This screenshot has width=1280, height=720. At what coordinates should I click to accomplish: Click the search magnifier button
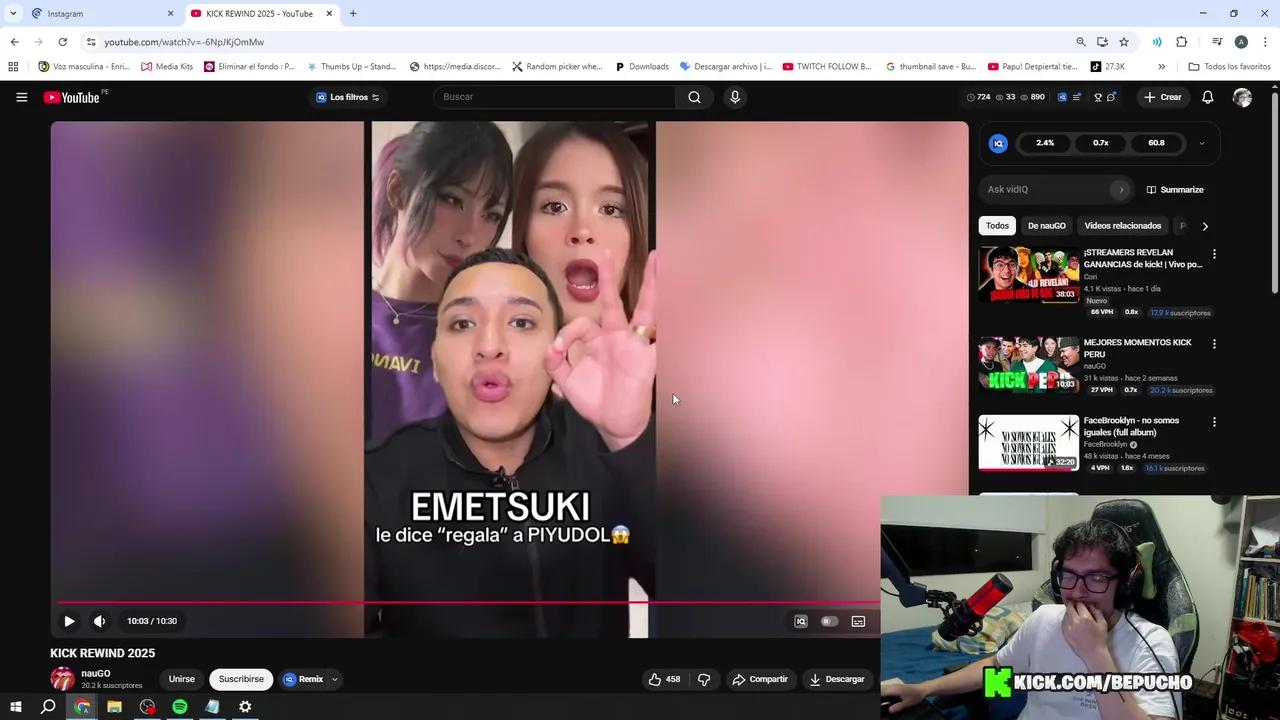(694, 97)
